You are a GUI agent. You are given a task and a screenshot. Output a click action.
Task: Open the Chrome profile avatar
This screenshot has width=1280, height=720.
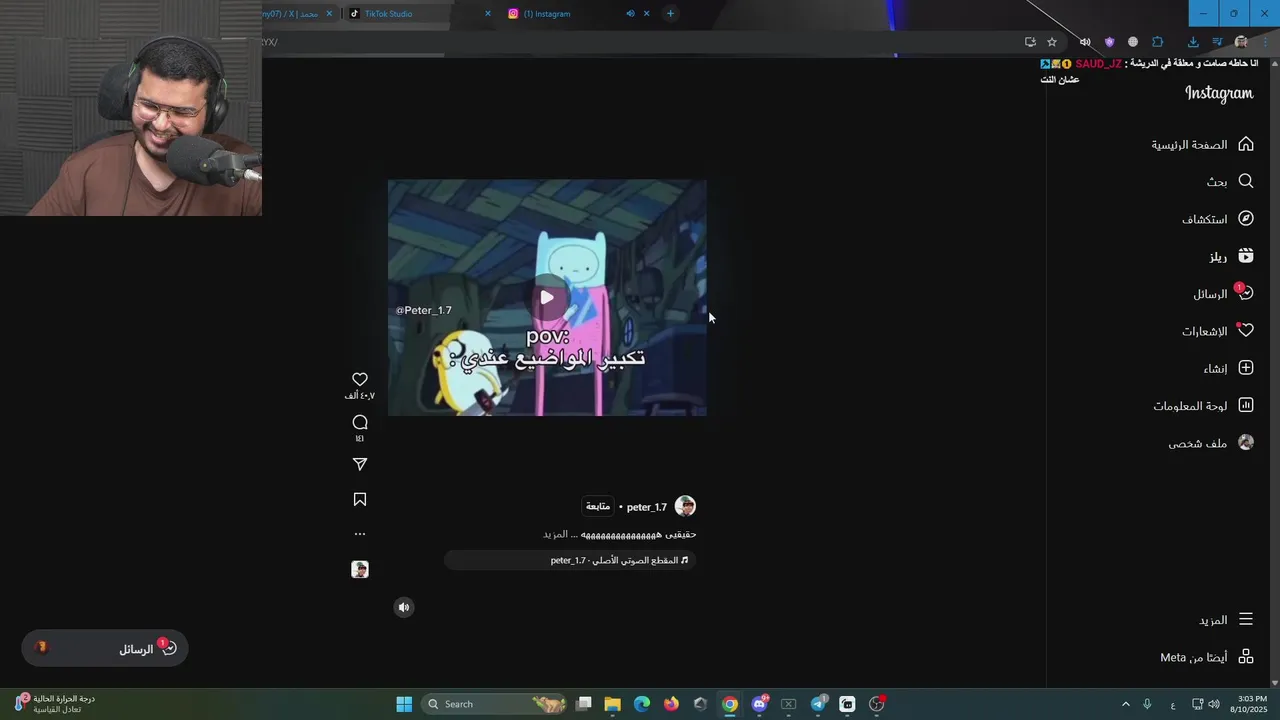1241,42
